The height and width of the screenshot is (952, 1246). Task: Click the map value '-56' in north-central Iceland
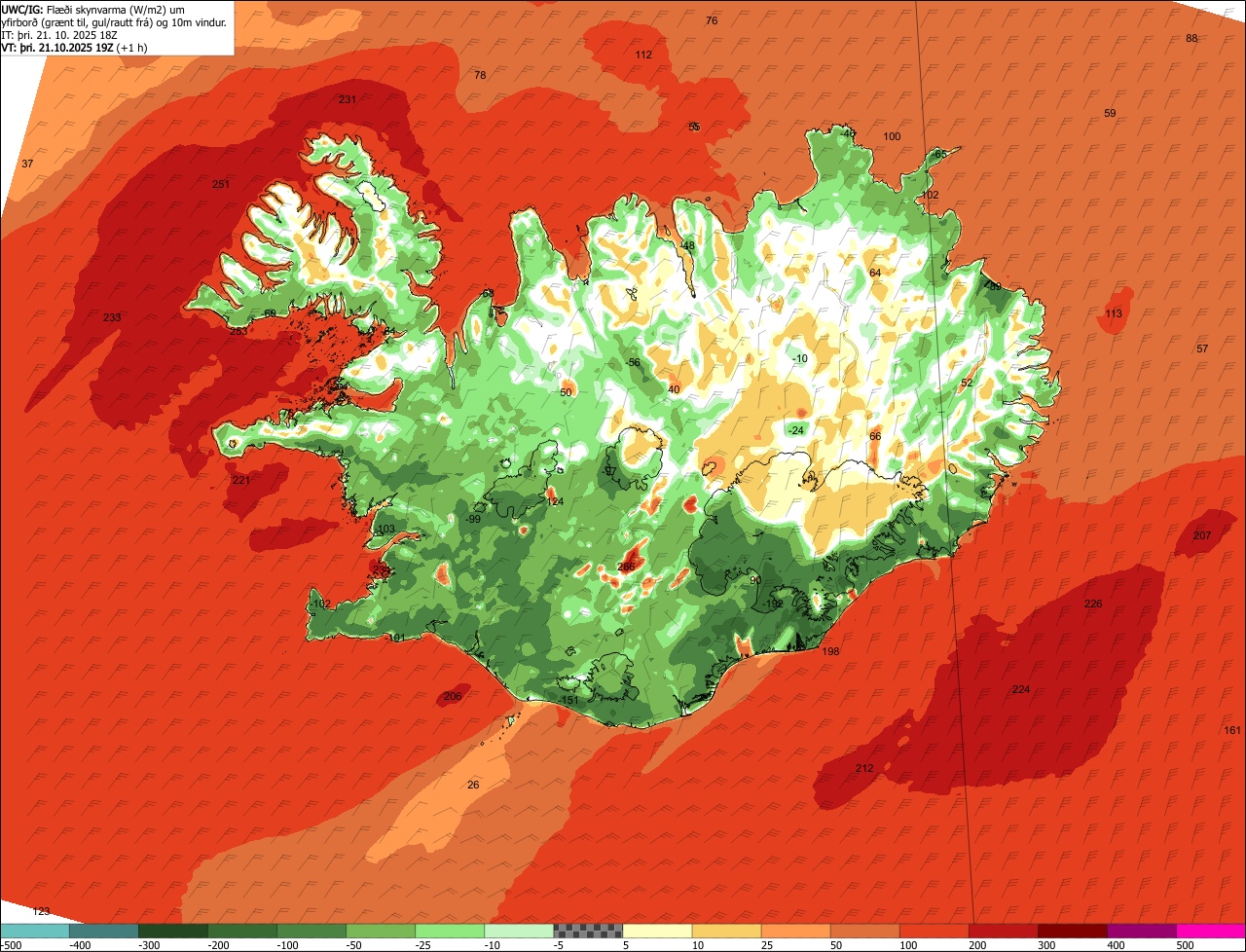coord(633,362)
